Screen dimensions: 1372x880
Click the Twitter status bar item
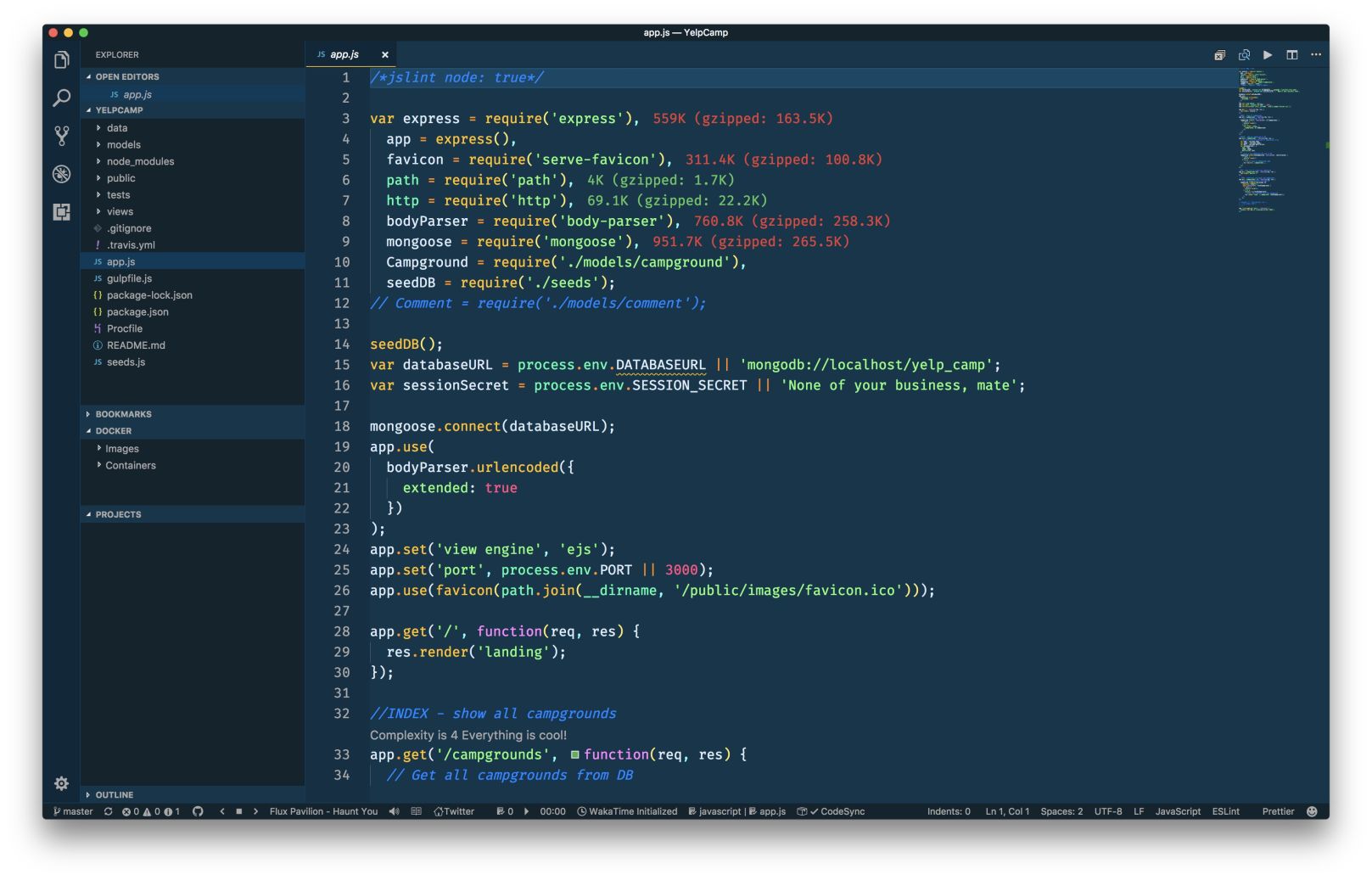[454, 811]
